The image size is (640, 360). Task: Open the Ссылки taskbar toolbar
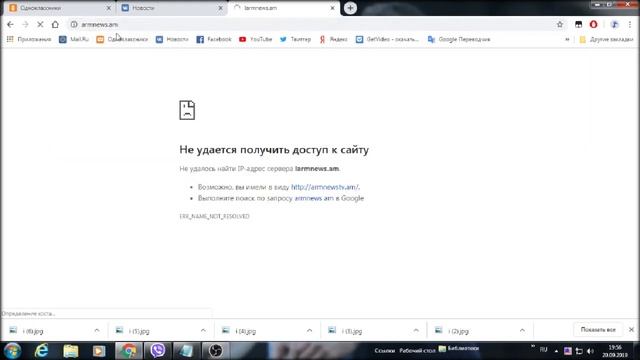384,351
